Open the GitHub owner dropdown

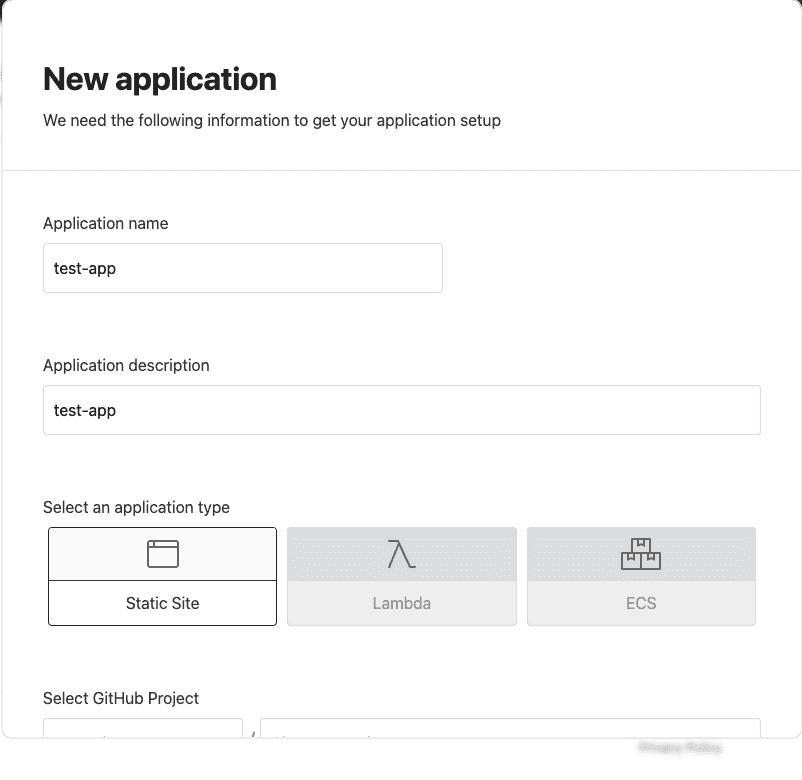pos(143,728)
